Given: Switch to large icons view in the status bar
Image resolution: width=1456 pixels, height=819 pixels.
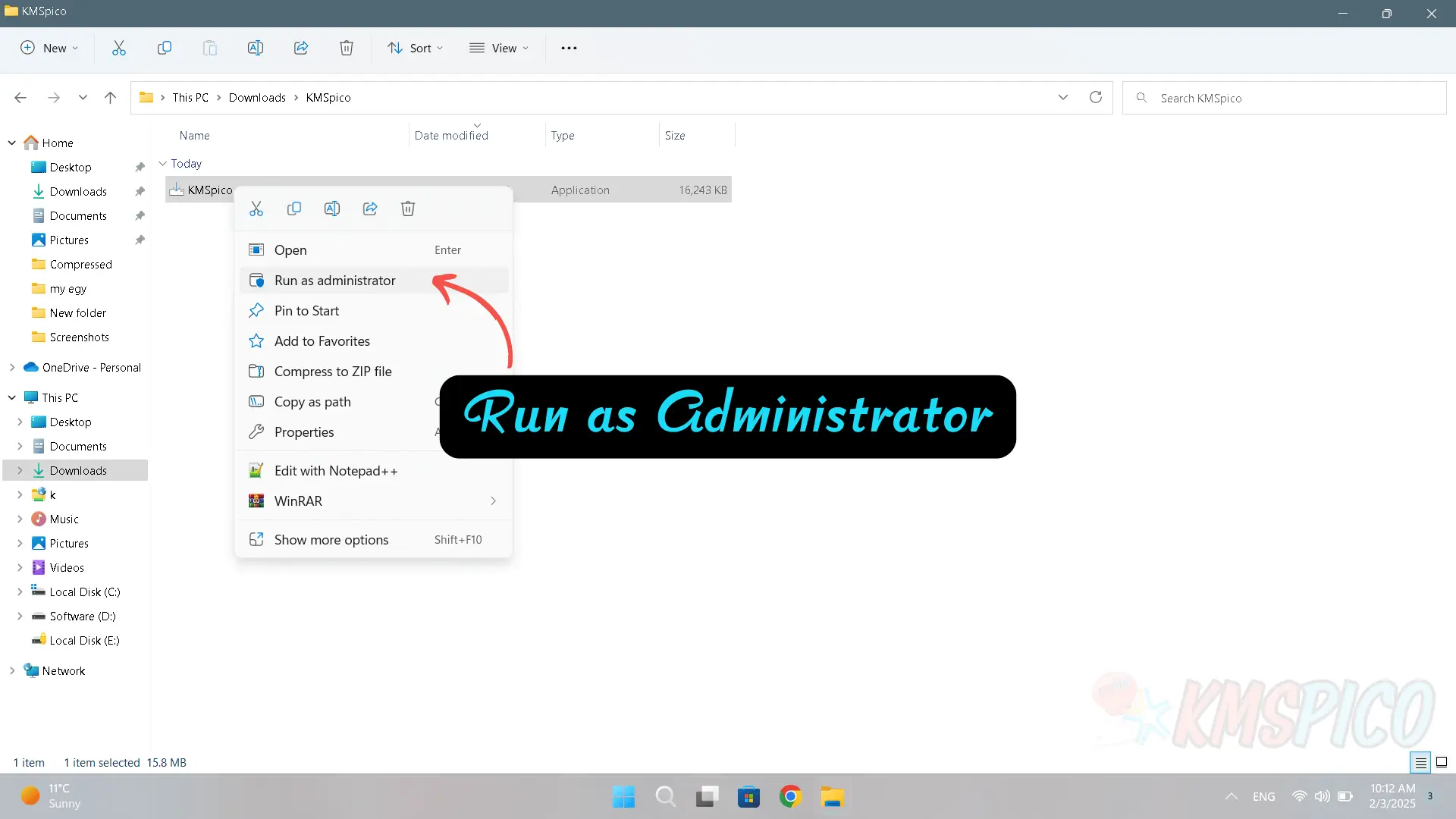Looking at the screenshot, I should 1442,762.
